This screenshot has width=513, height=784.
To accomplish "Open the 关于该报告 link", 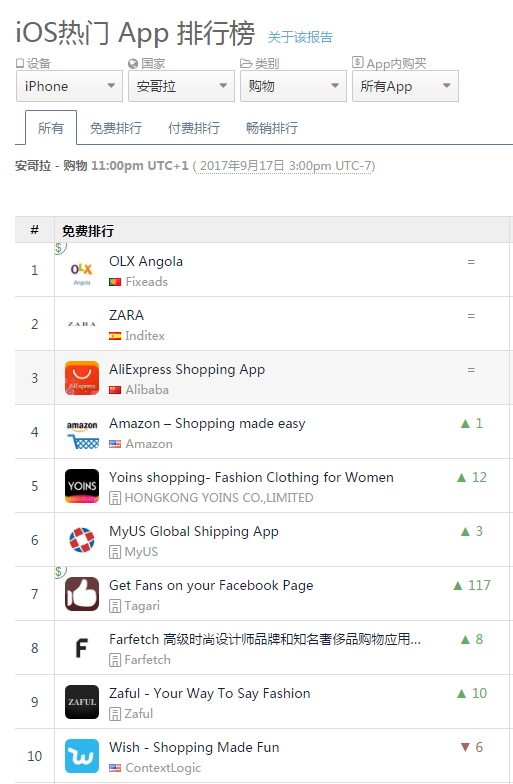I will tap(300, 37).
